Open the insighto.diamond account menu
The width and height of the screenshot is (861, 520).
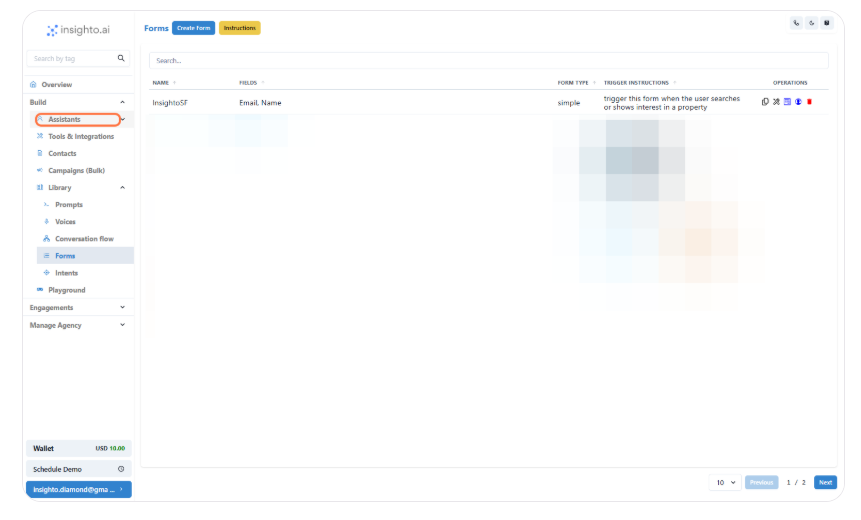tap(79, 489)
